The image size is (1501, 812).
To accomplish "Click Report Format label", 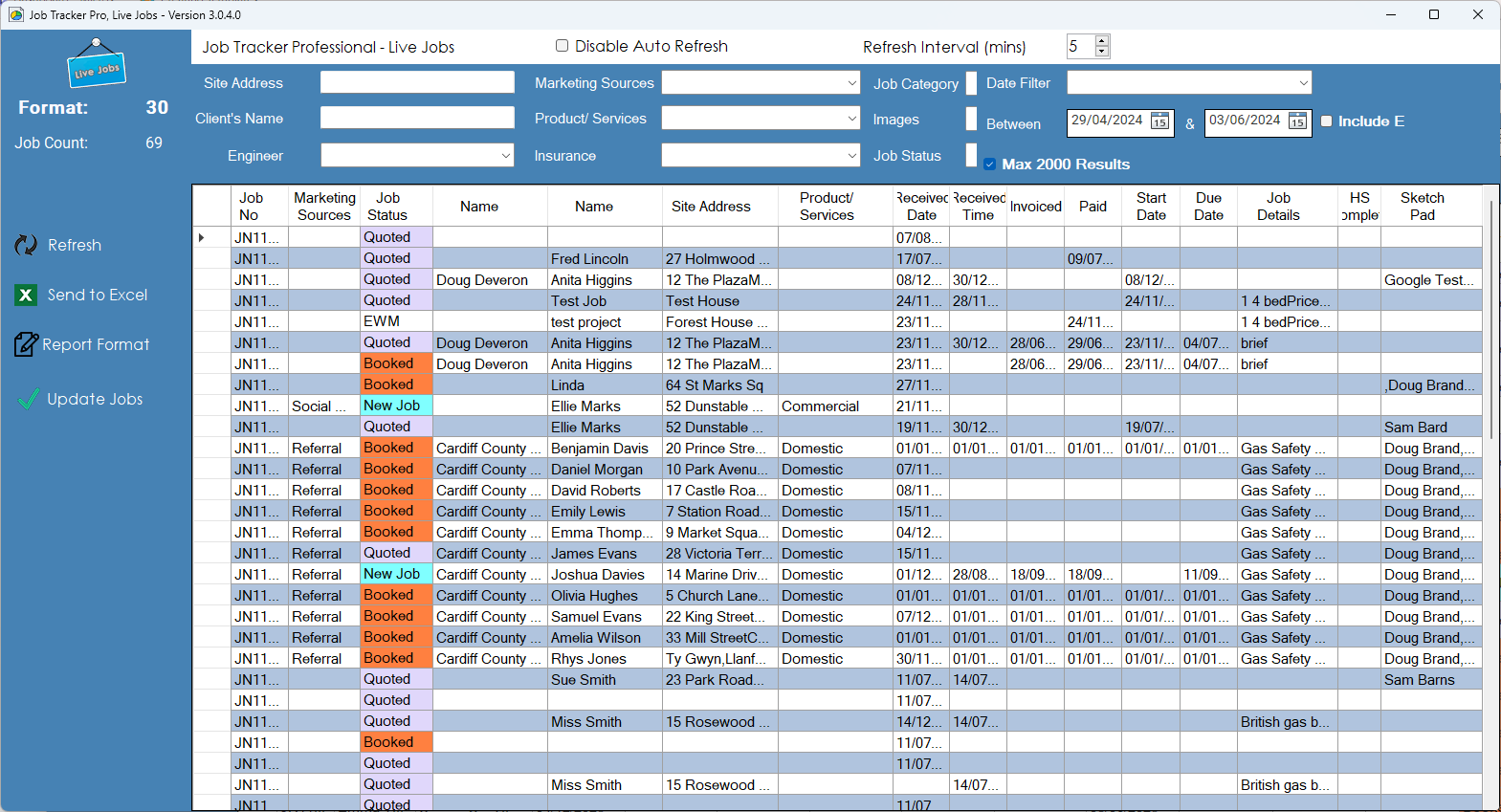I will coord(96,344).
